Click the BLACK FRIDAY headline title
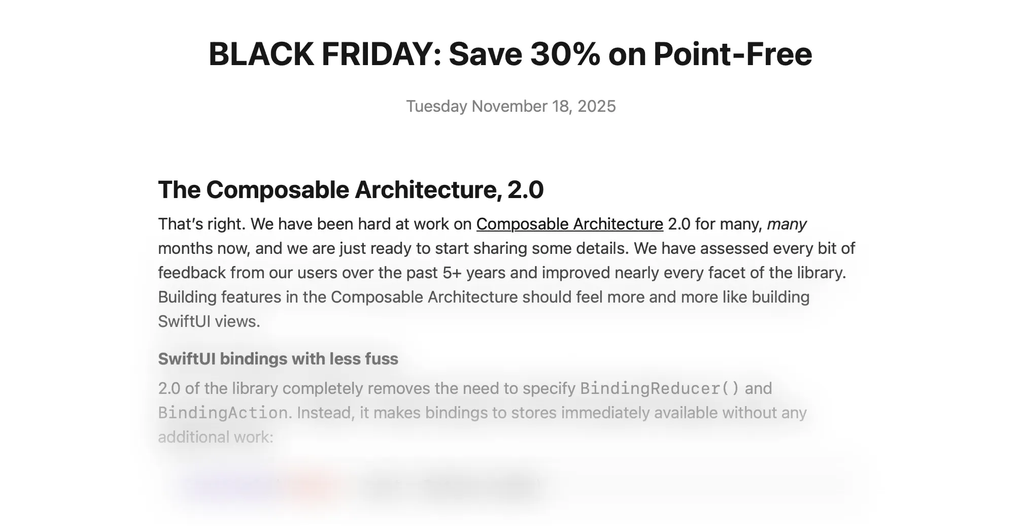The image size is (1024, 526). [510, 54]
